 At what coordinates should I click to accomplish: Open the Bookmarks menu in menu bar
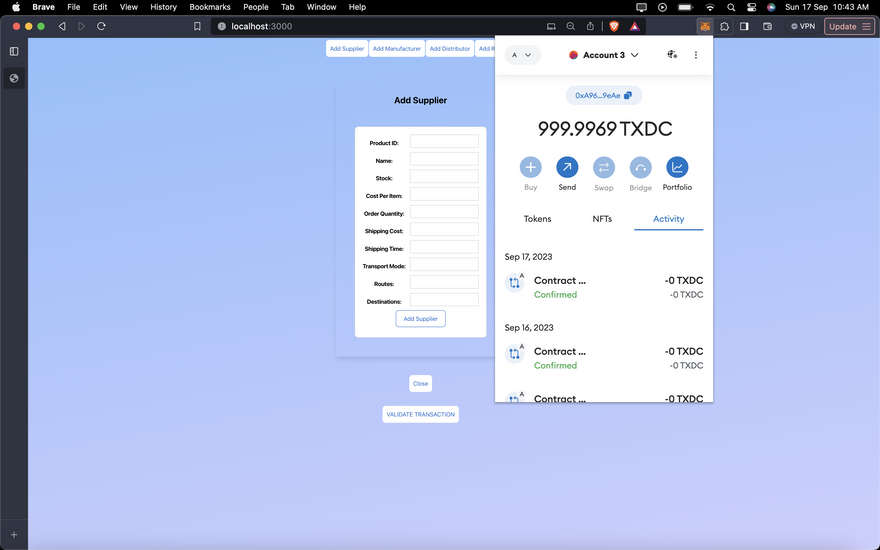tap(210, 7)
